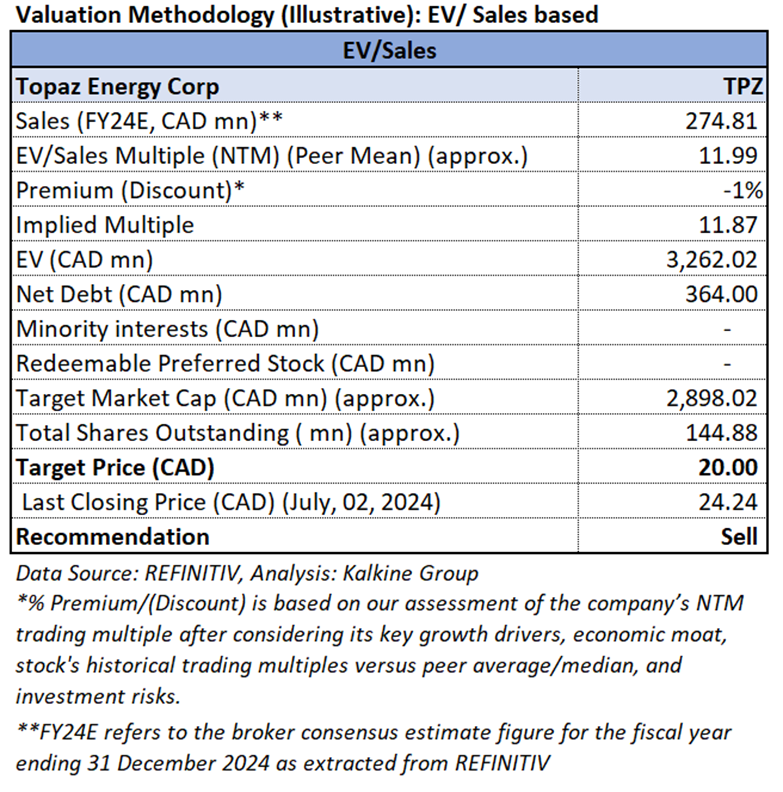Select the Premium (Discount) value -1%
The image size is (783, 792).
(743, 190)
